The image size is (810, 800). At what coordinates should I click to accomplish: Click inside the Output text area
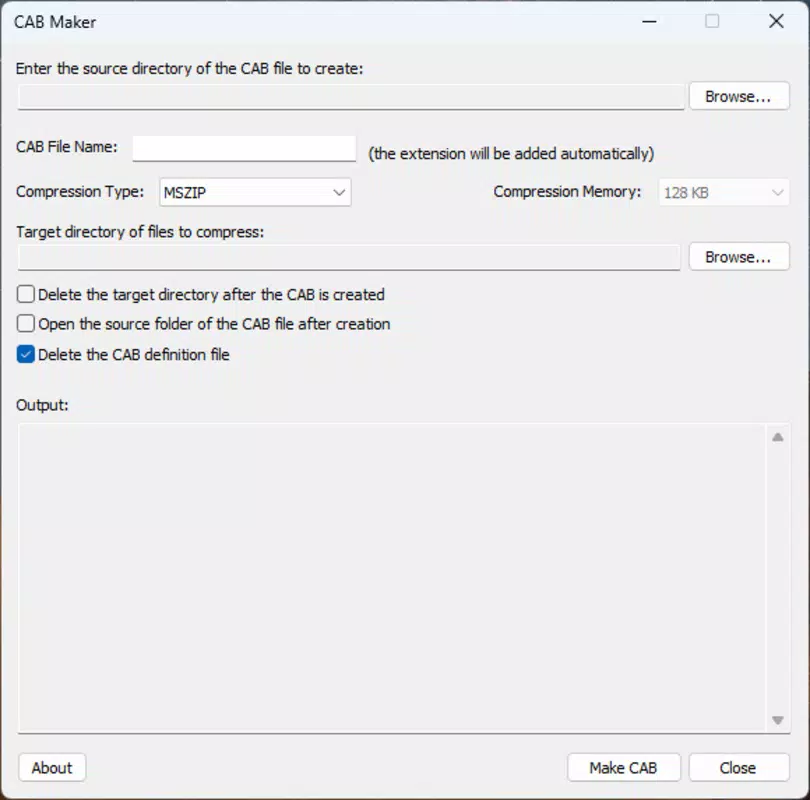click(x=392, y=578)
